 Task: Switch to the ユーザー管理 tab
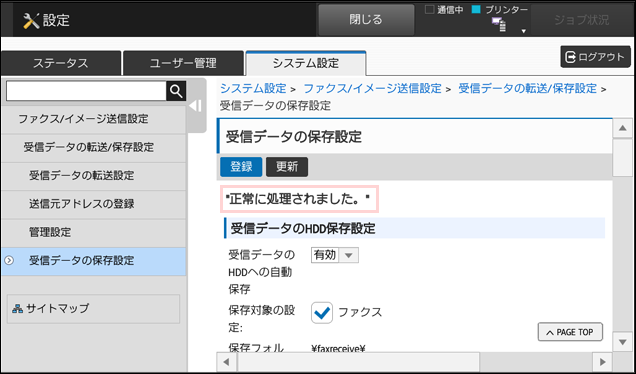(183, 63)
